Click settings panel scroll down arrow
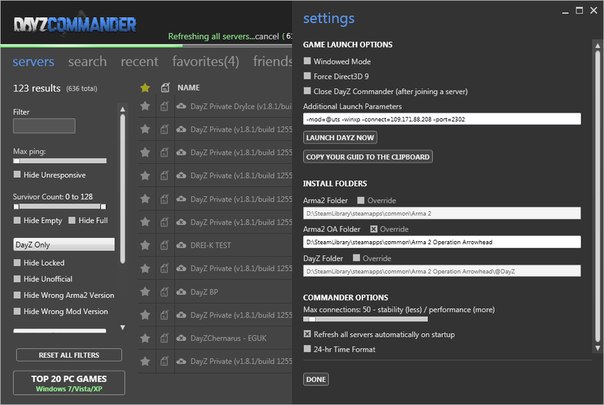Viewport: 604px width, 405px height. point(597,348)
